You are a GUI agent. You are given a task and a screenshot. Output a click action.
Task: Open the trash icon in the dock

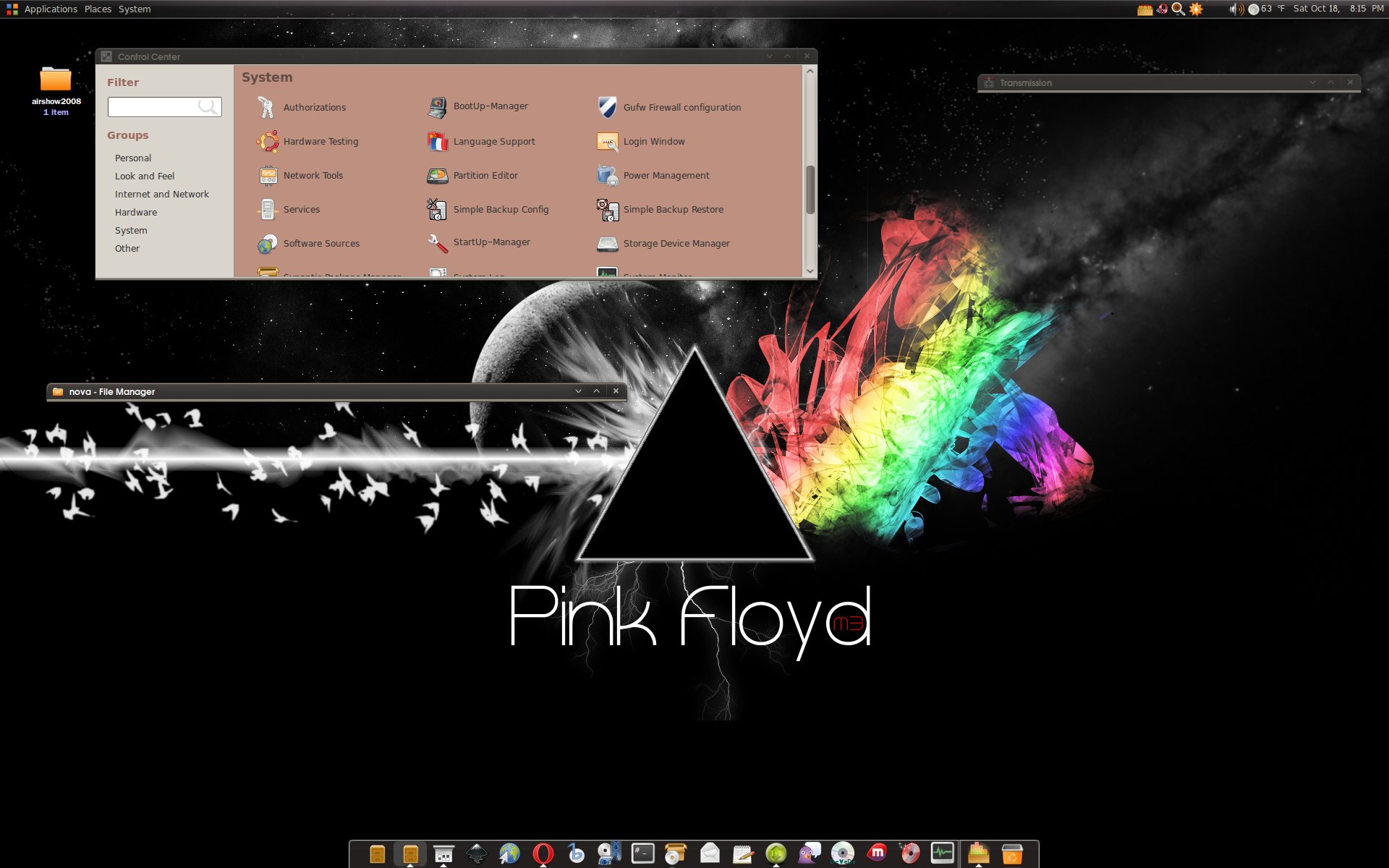click(x=1011, y=854)
